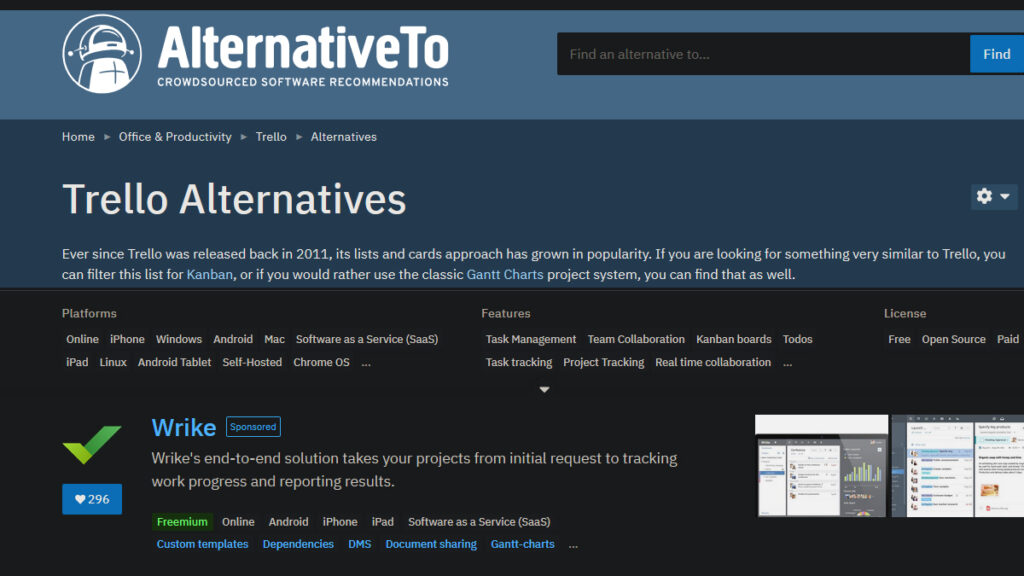Filter by the Linux platform
The width and height of the screenshot is (1024, 576).
point(113,362)
